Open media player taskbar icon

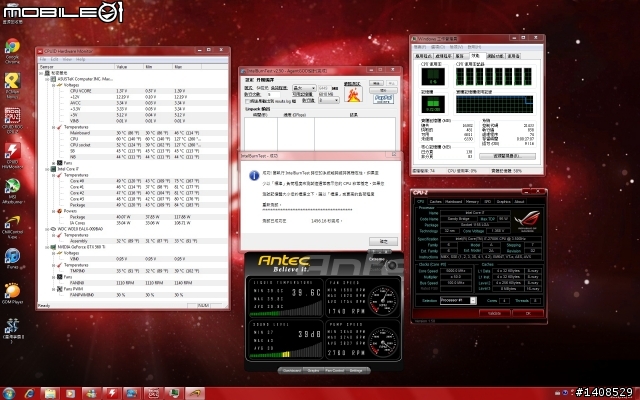coord(70,393)
